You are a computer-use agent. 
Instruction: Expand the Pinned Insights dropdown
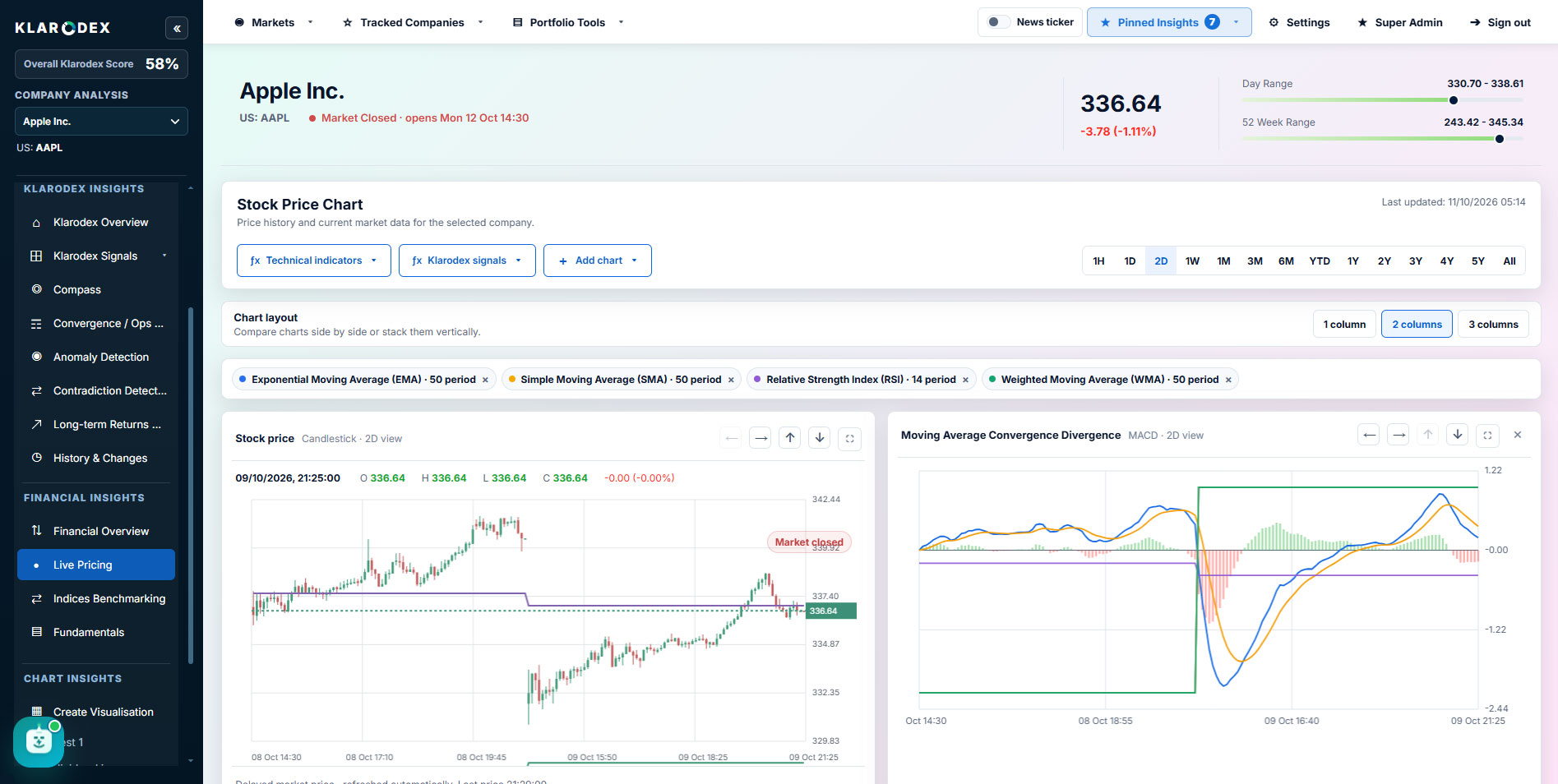click(x=1169, y=22)
